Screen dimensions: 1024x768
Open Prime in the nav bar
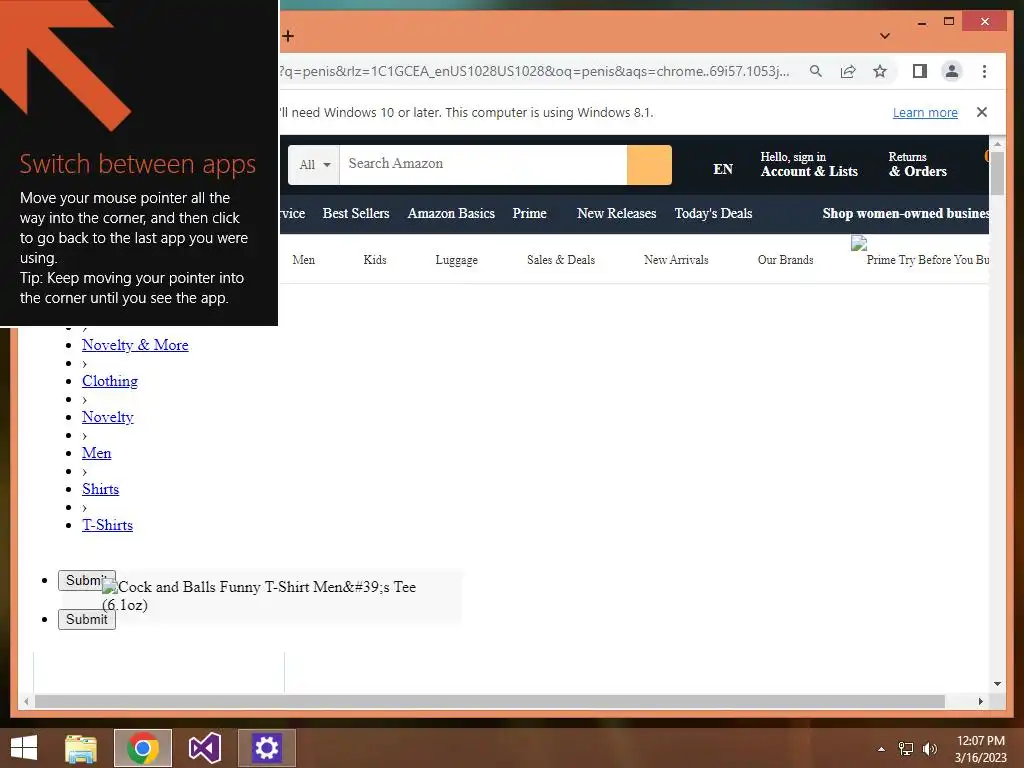(x=530, y=214)
